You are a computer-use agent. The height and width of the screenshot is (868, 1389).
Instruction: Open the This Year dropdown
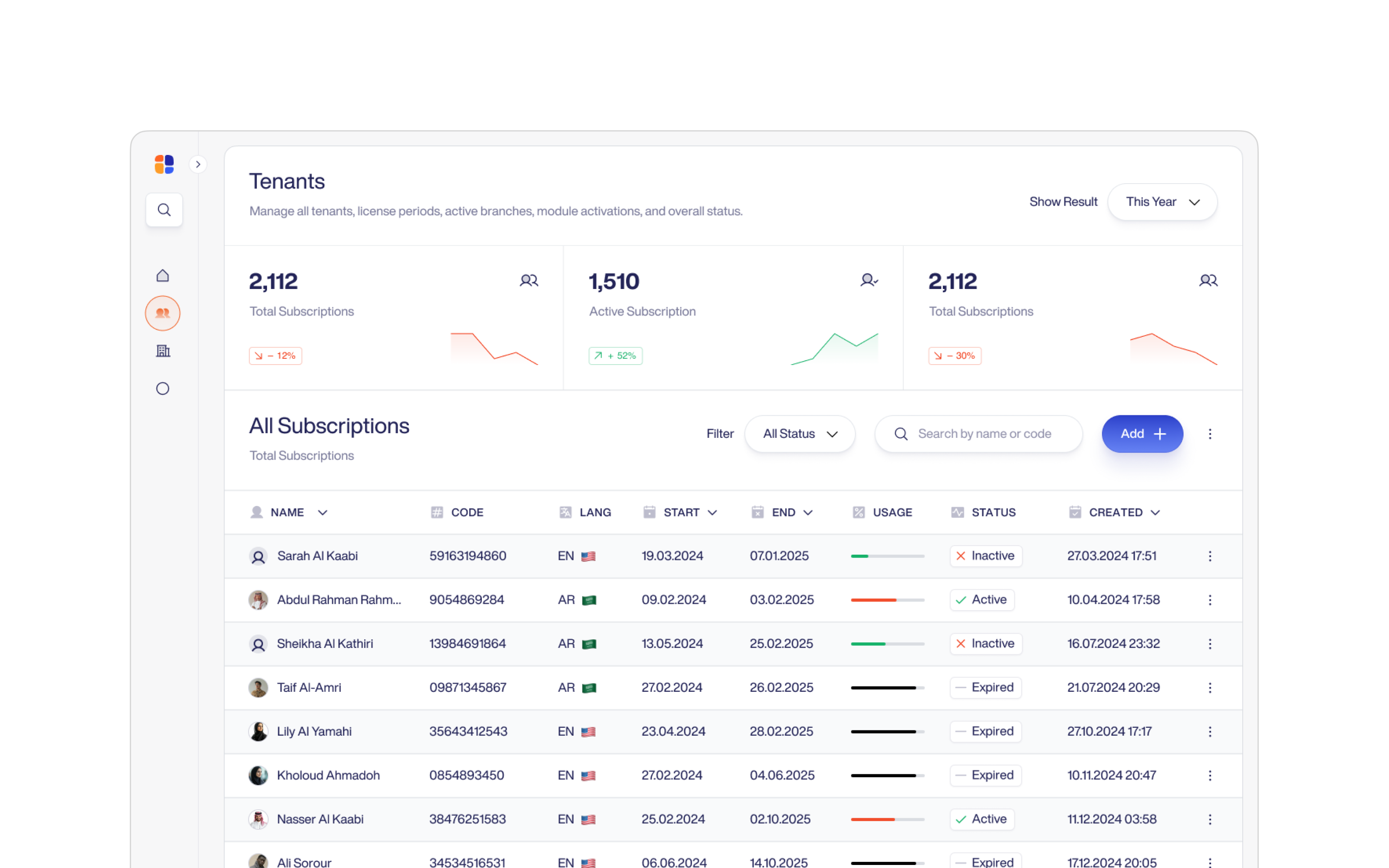(x=1162, y=202)
